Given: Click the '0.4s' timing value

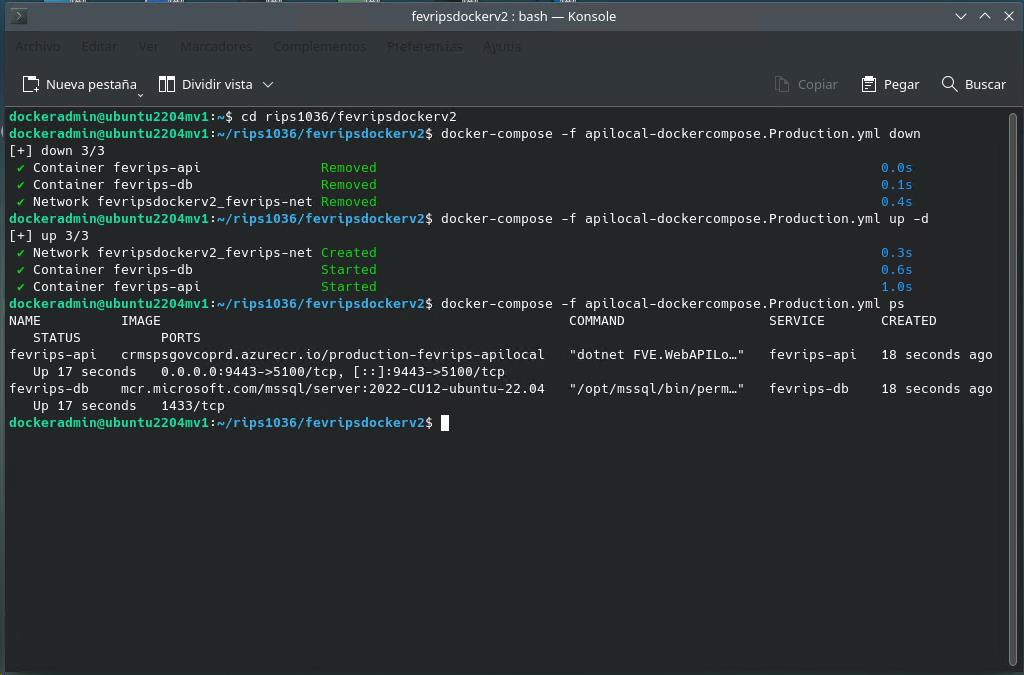Looking at the screenshot, I should coord(896,201).
